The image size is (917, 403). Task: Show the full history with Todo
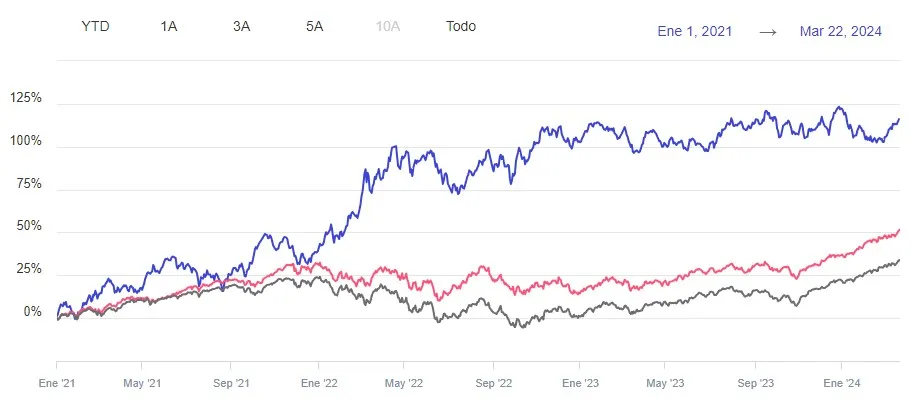(x=461, y=27)
